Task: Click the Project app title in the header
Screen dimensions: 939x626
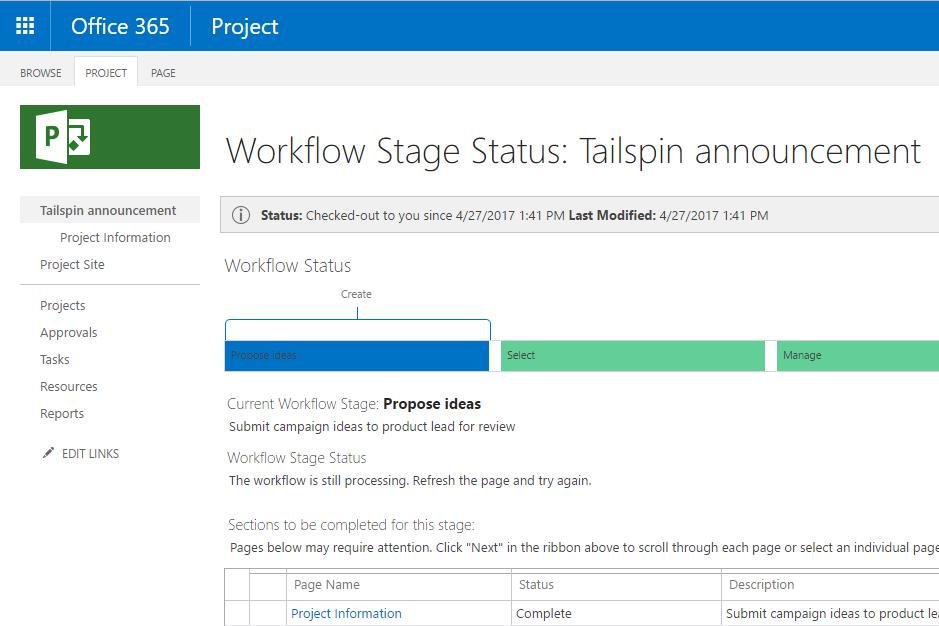Action: pyautogui.click(x=245, y=26)
